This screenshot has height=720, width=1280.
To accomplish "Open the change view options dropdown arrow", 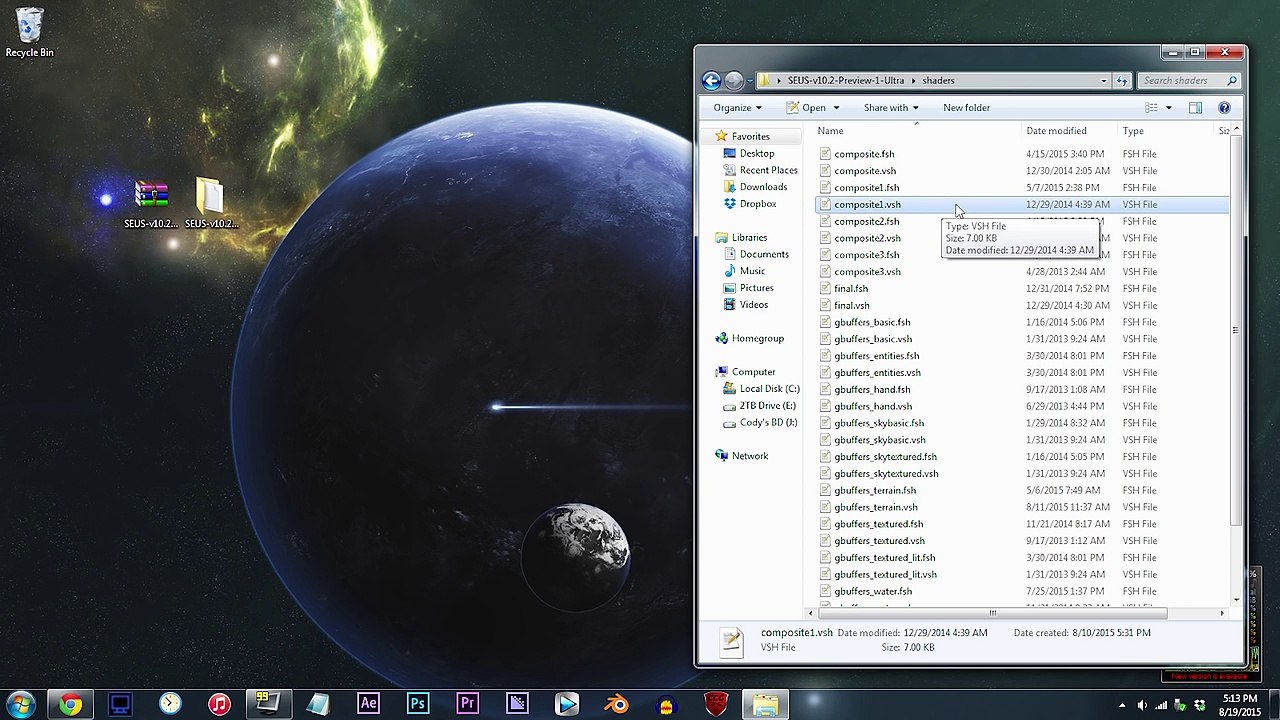I will pos(1168,108).
